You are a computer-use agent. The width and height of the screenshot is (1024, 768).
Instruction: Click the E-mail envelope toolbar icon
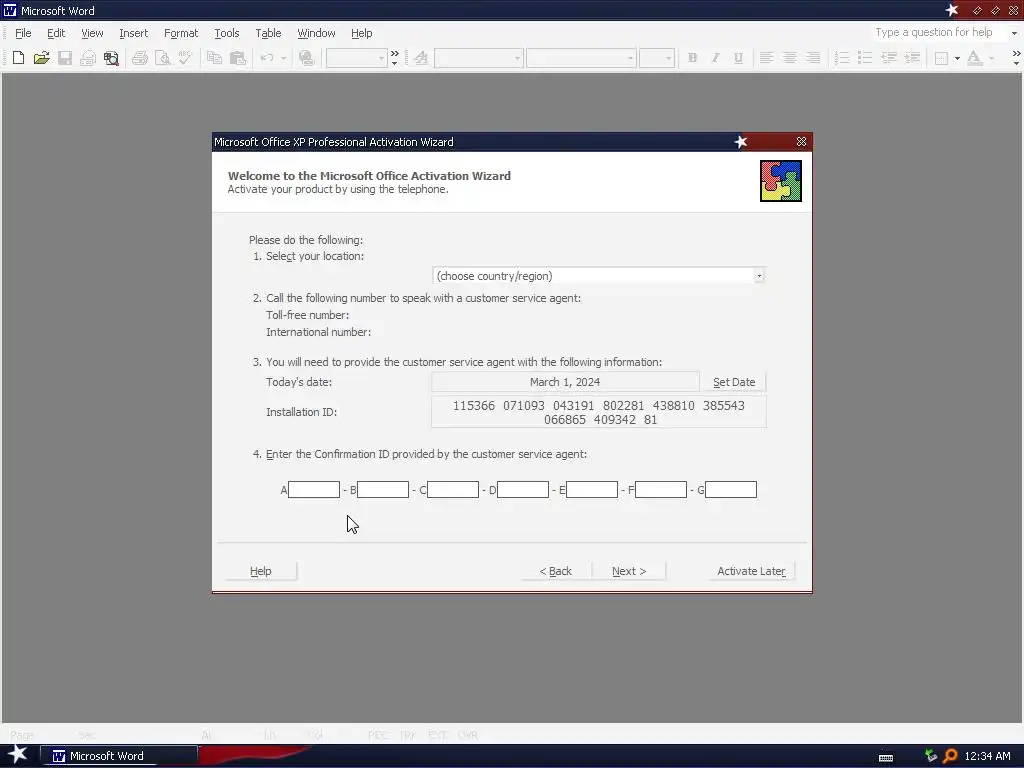coord(88,58)
